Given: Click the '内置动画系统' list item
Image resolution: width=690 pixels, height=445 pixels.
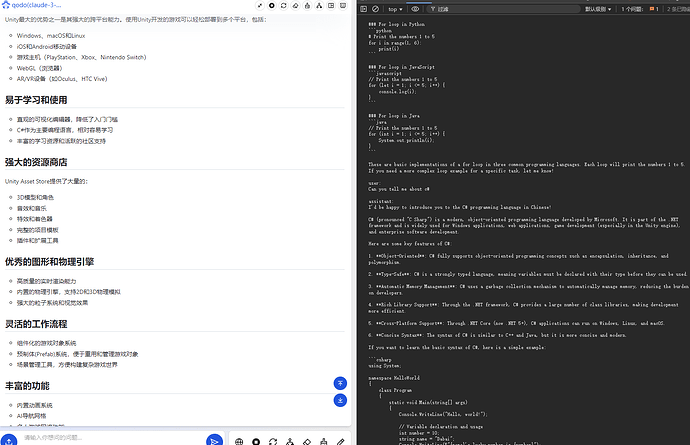Looking at the screenshot, I should pos(34,405).
